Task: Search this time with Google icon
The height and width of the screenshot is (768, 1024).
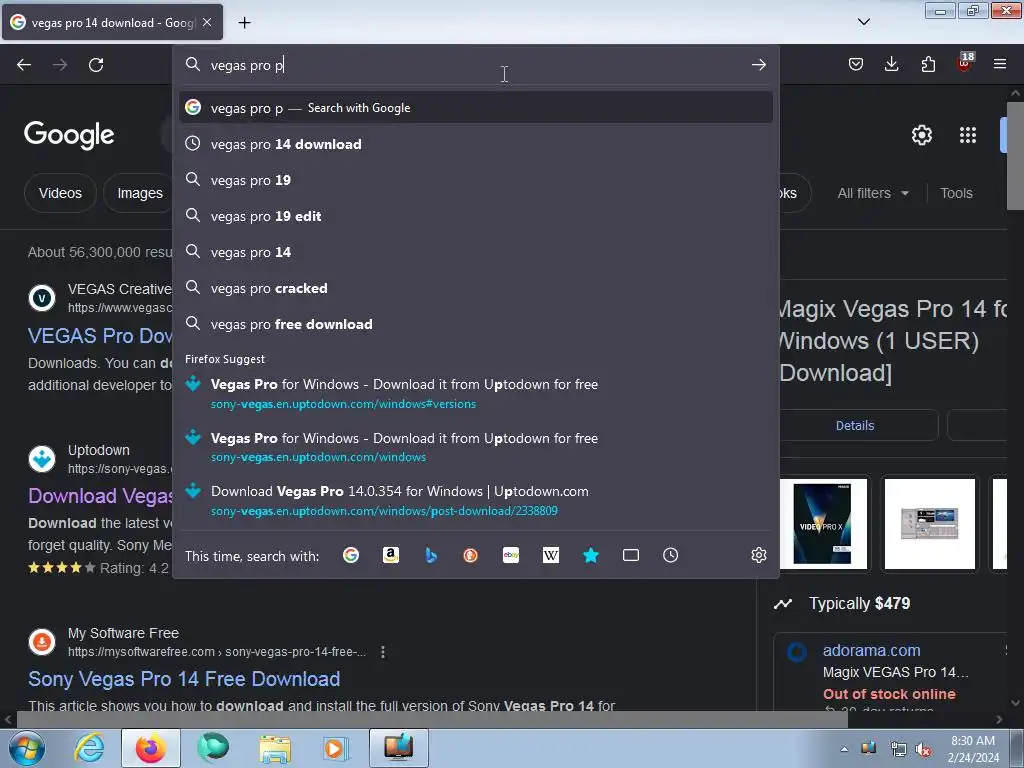Action: (x=351, y=555)
